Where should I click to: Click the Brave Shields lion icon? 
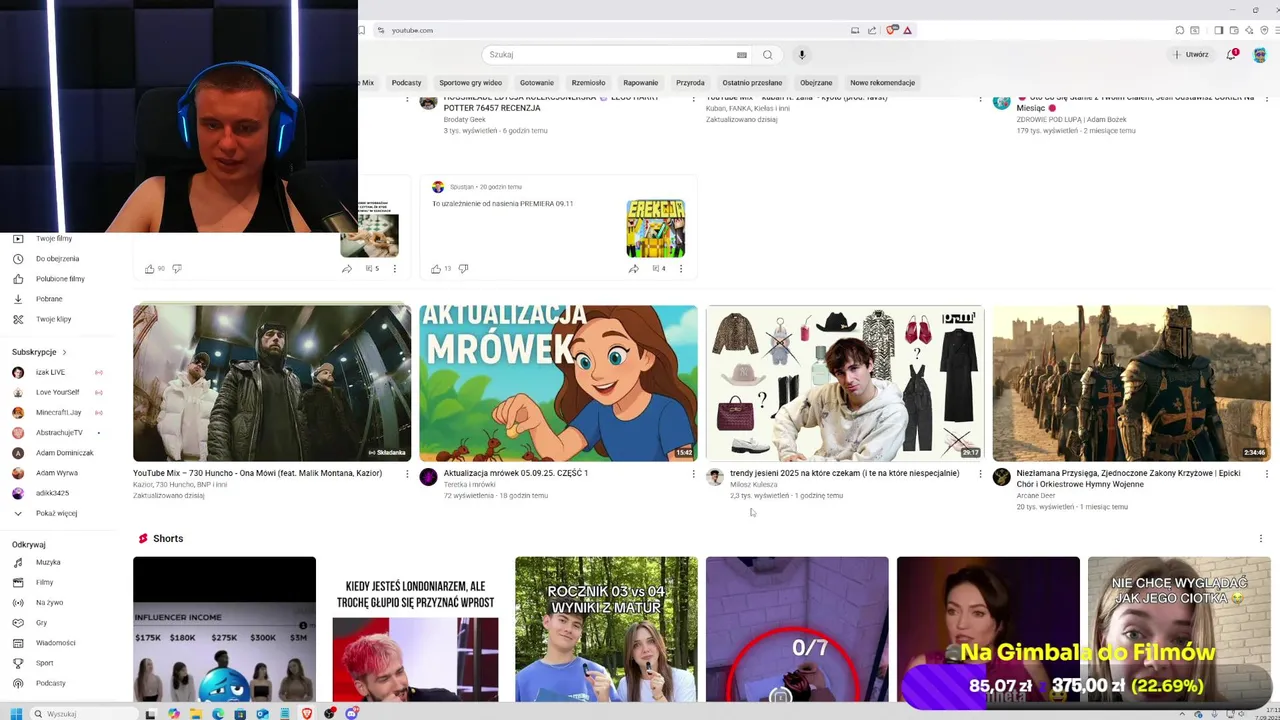[x=891, y=30]
